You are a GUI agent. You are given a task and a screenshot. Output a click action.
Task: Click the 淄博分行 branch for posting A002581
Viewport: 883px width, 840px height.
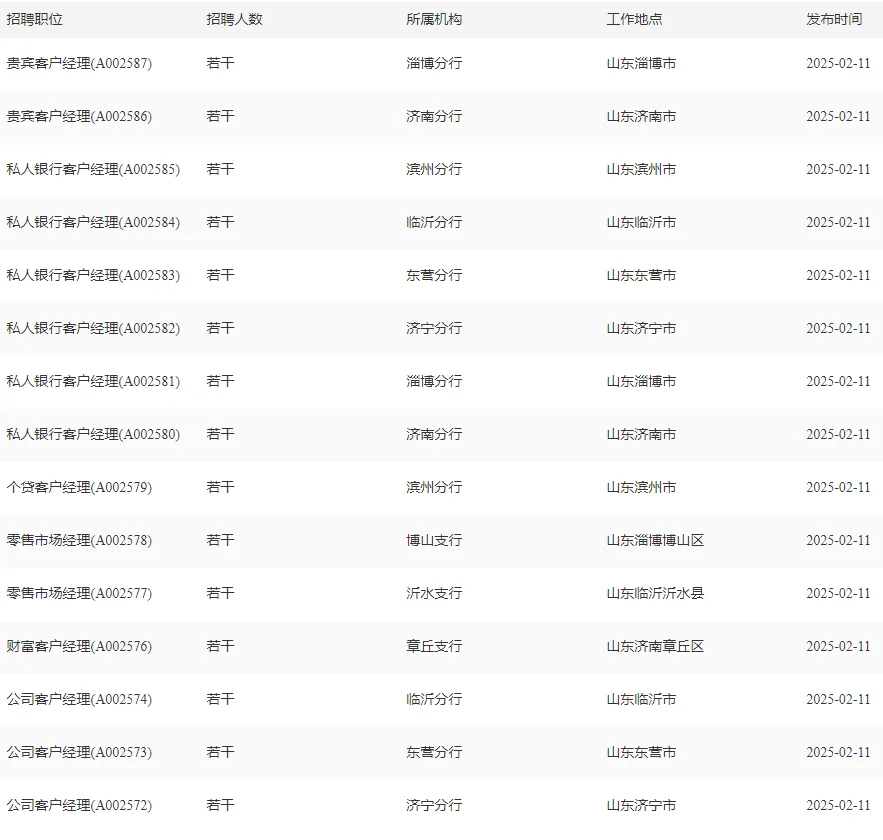[428, 381]
